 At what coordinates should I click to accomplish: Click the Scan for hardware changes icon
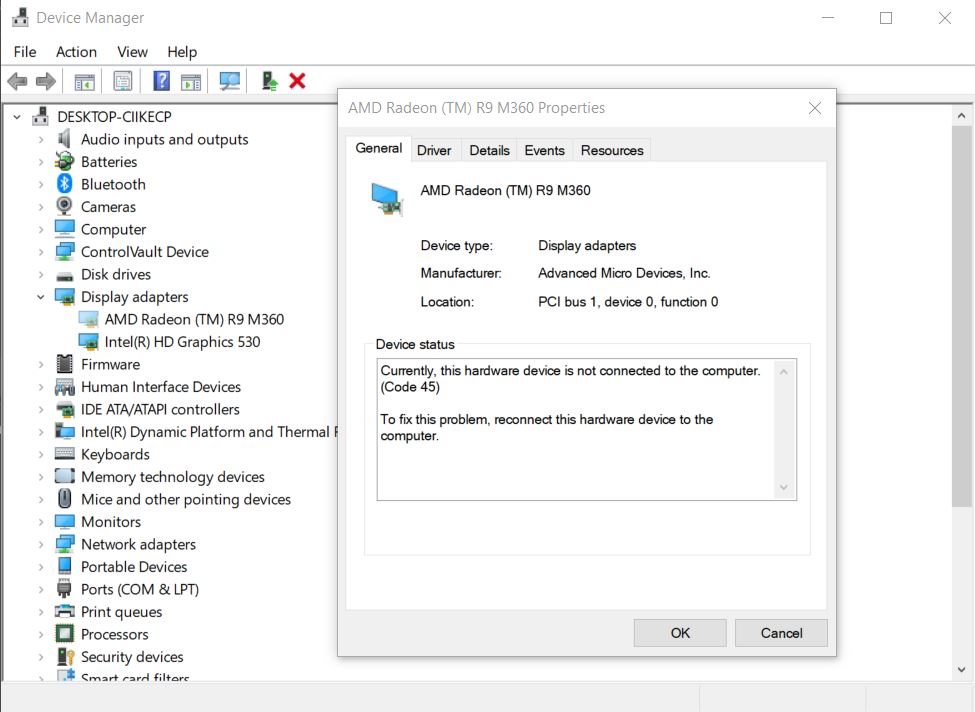click(x=230, y=81)
